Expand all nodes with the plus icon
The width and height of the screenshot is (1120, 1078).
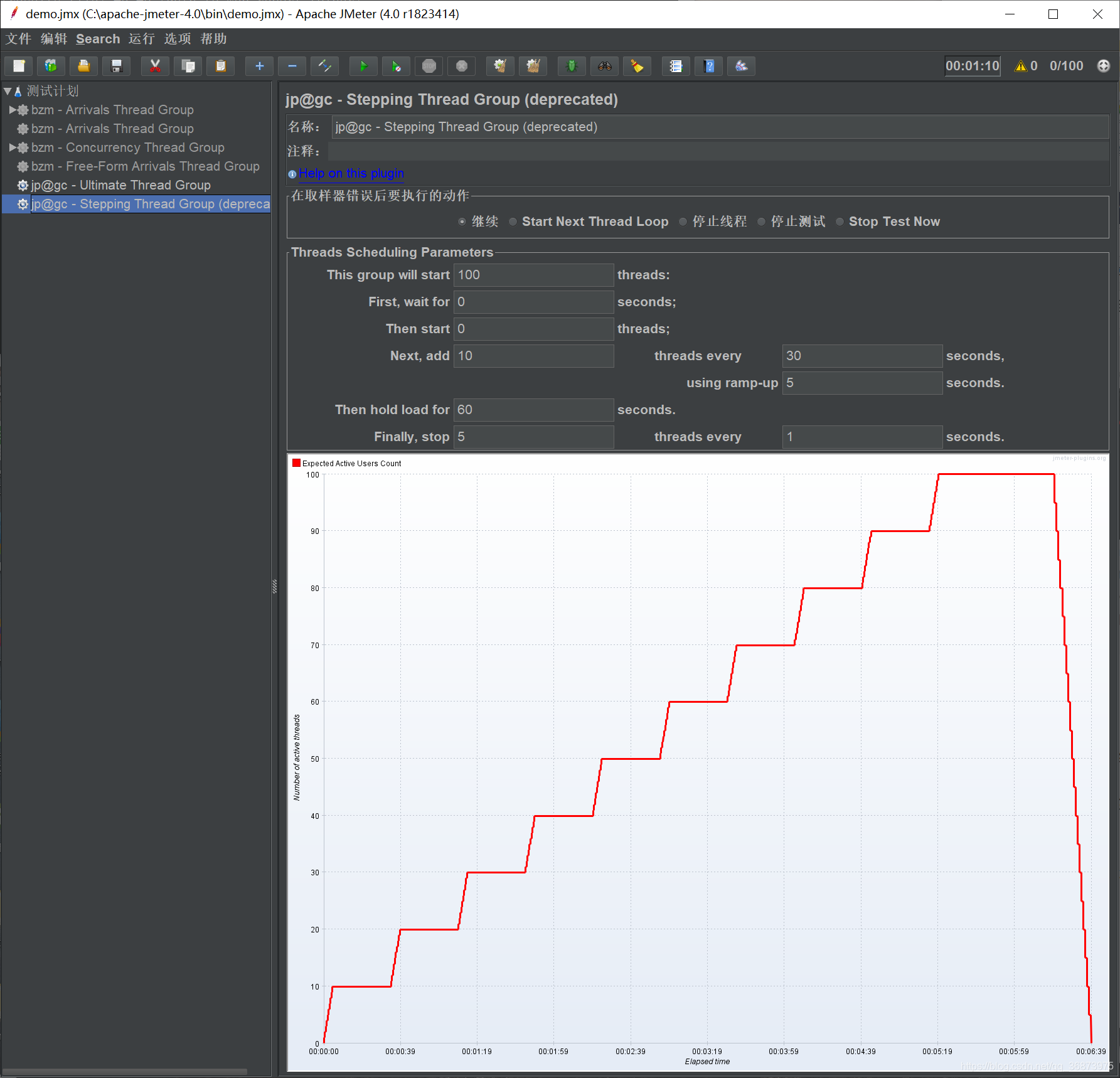pyautogui.click(x=259, y=66)
